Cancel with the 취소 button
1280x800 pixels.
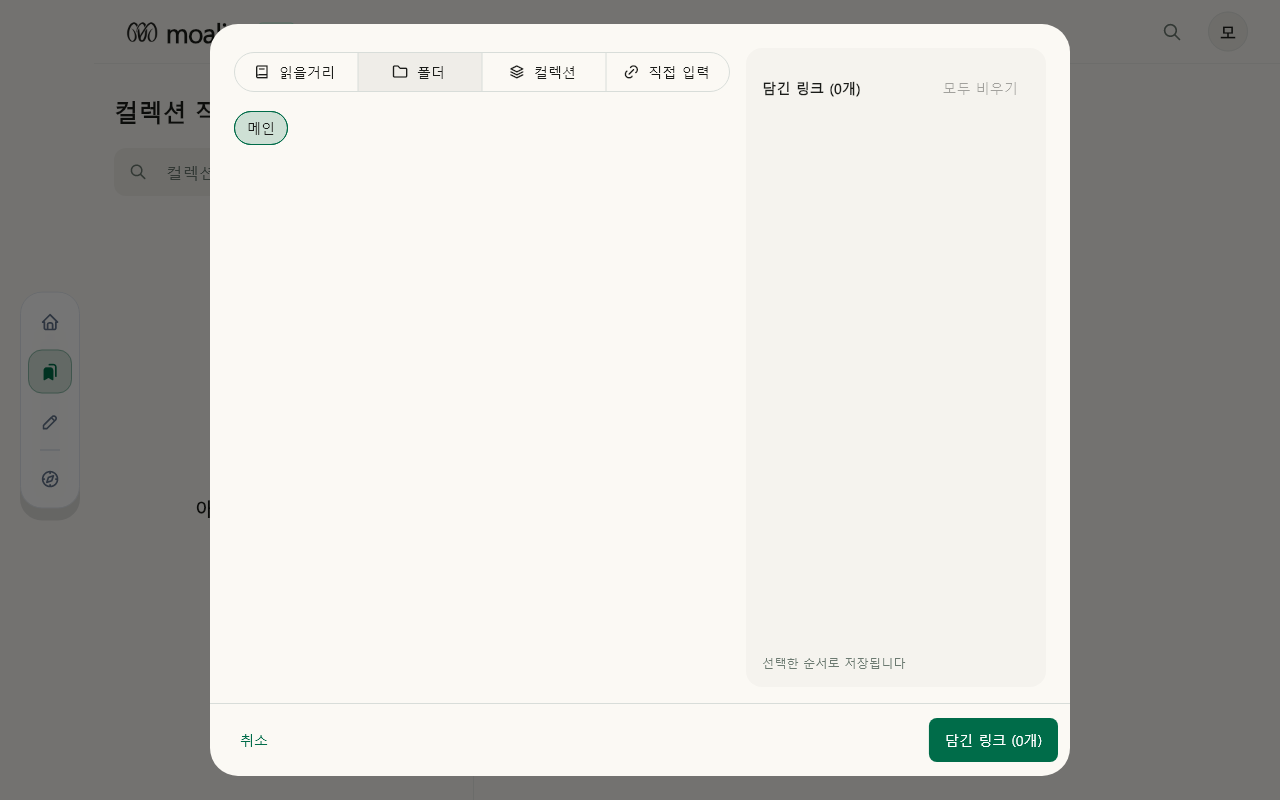[254, 740]
